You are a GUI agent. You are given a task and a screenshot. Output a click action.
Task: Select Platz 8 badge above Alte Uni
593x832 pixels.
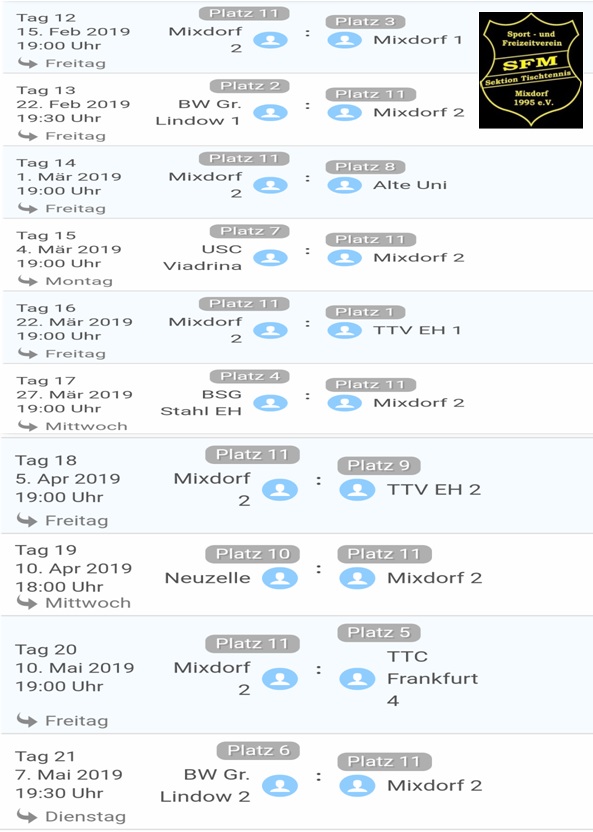365,167
